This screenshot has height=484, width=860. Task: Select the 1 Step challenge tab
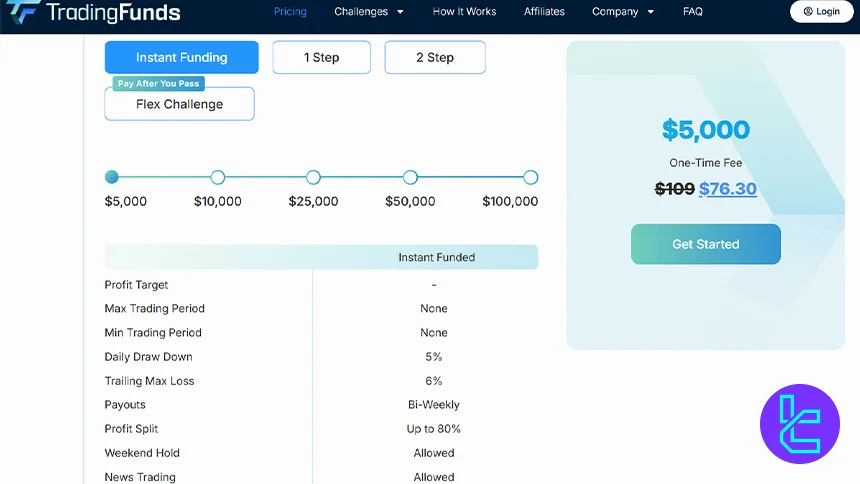coord(321,57)
